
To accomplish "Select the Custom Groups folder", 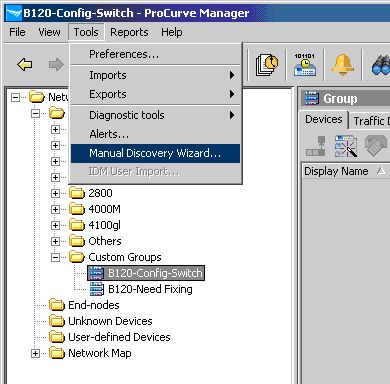I will pyautogui.click(x=125, y=257).
